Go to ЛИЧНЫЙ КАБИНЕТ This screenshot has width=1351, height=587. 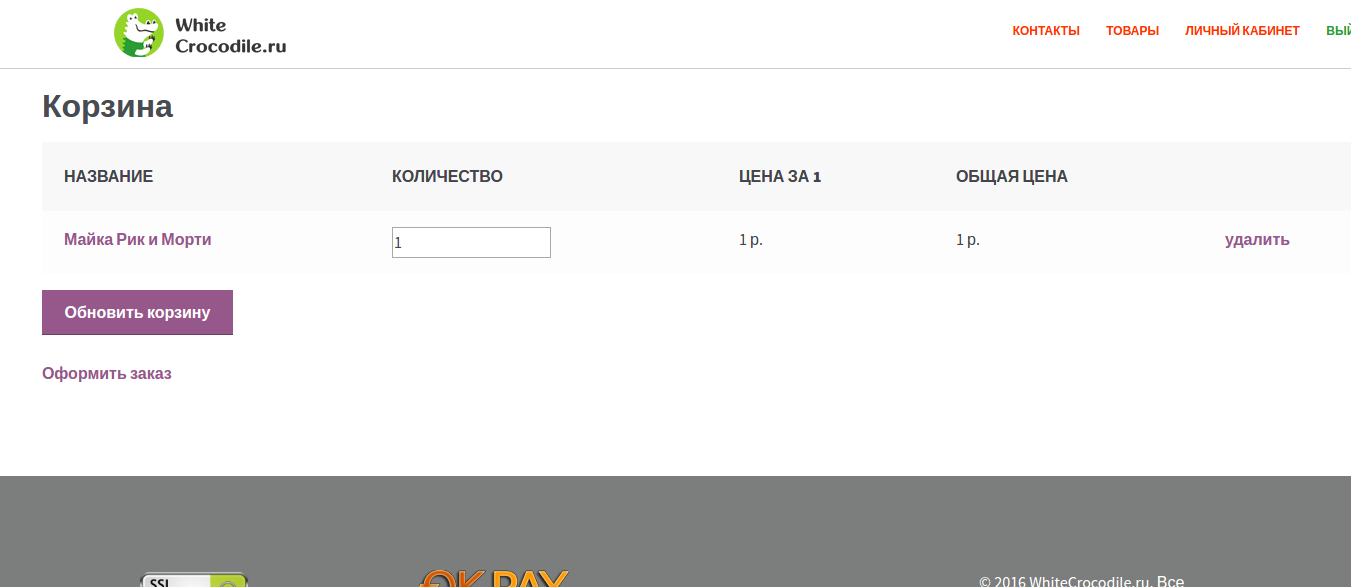coord(1242,31)
